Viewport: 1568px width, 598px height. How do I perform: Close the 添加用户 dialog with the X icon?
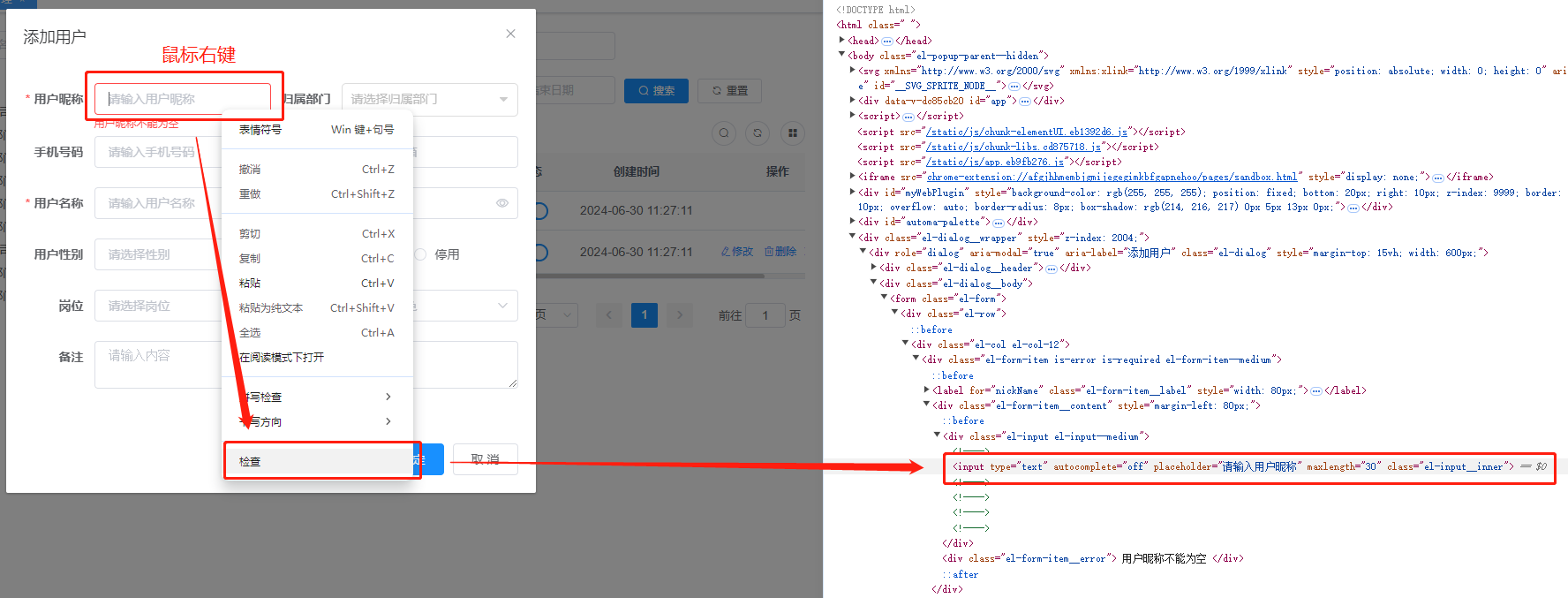click(x=510, y=34)
